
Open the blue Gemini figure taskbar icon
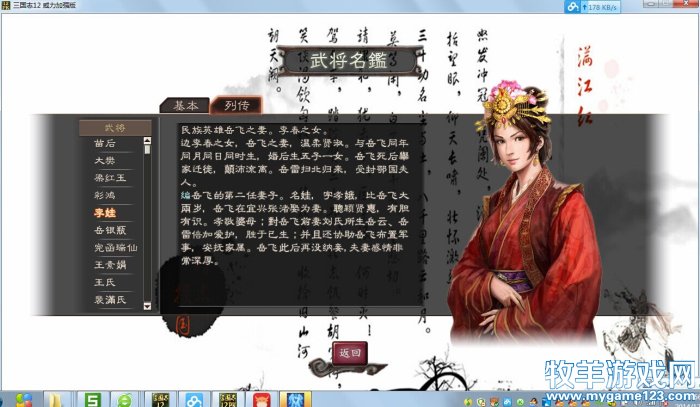[x=295, y=400]
